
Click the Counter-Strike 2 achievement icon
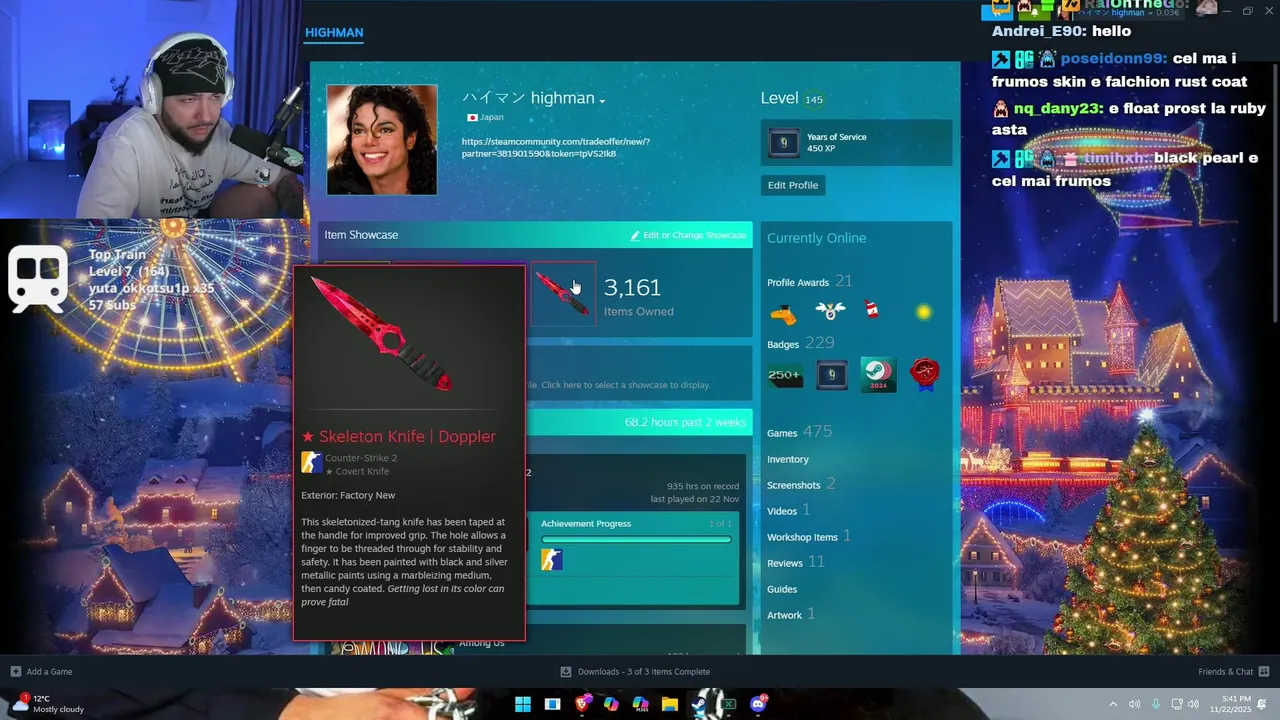pos(552,560)
